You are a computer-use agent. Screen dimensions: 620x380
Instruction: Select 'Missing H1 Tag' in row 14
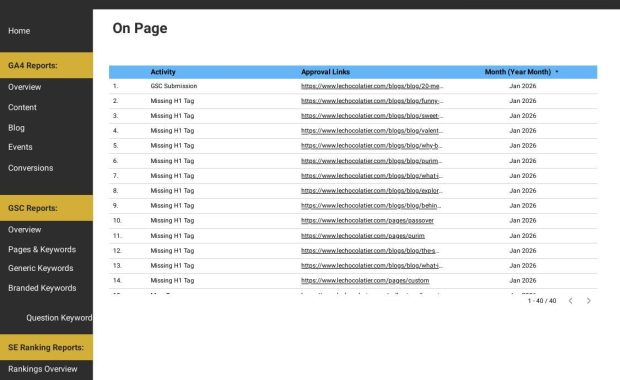click(172, 281)
